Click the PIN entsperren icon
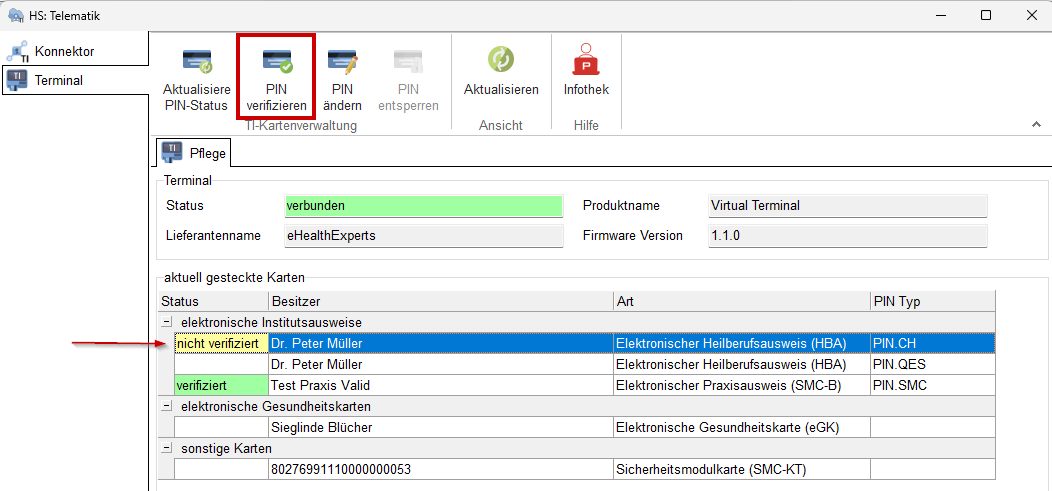Screen dimensions: 1052x491 click(408, 62)
